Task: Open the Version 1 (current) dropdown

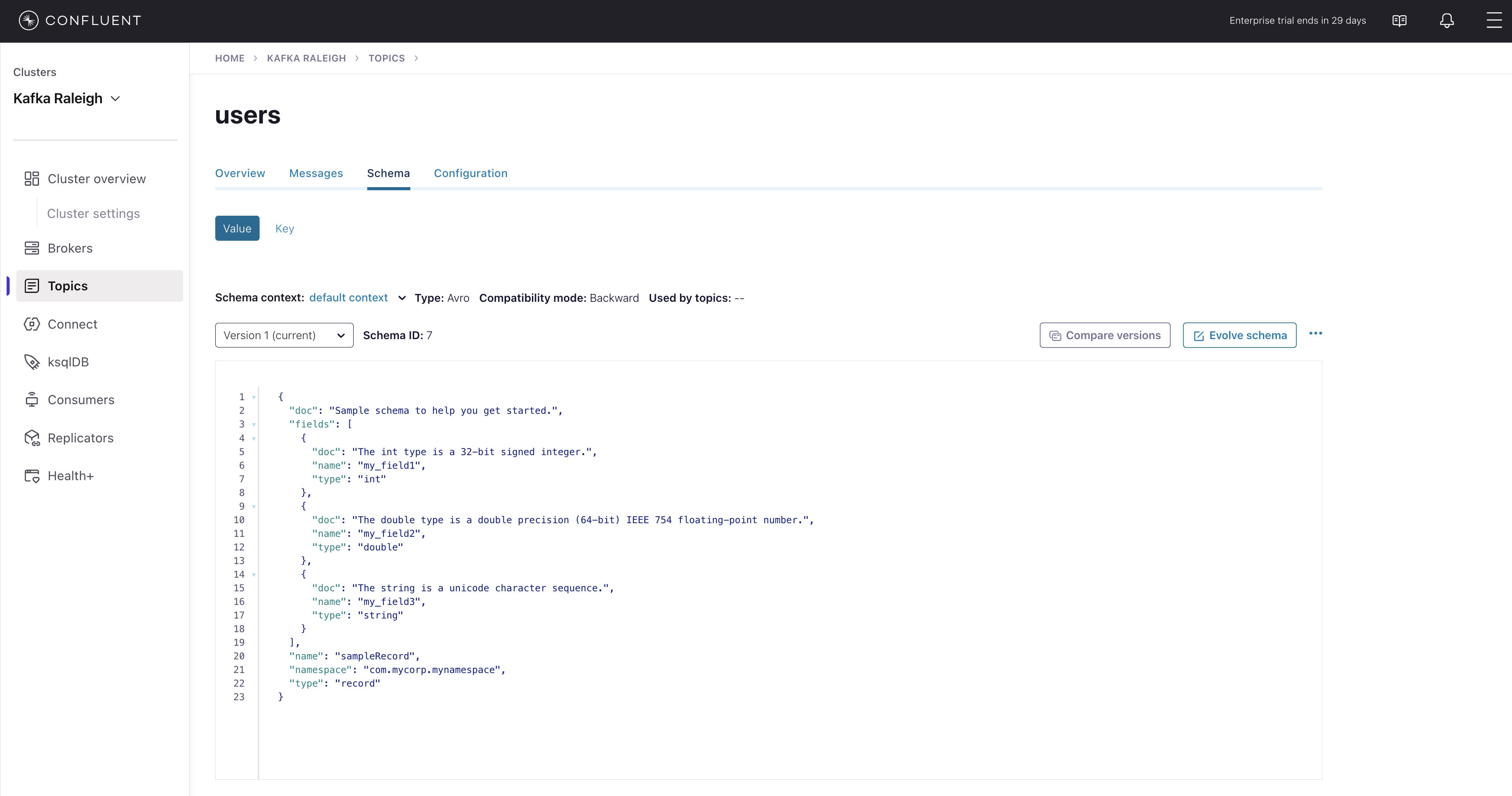Action: coord(284,335)
